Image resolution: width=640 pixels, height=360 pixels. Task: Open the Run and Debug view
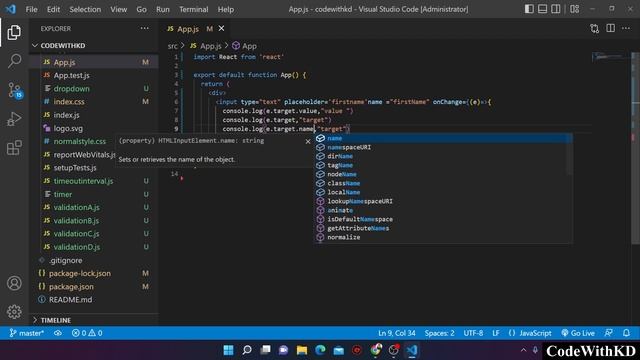pyautogui.click(x=14, y=119)
